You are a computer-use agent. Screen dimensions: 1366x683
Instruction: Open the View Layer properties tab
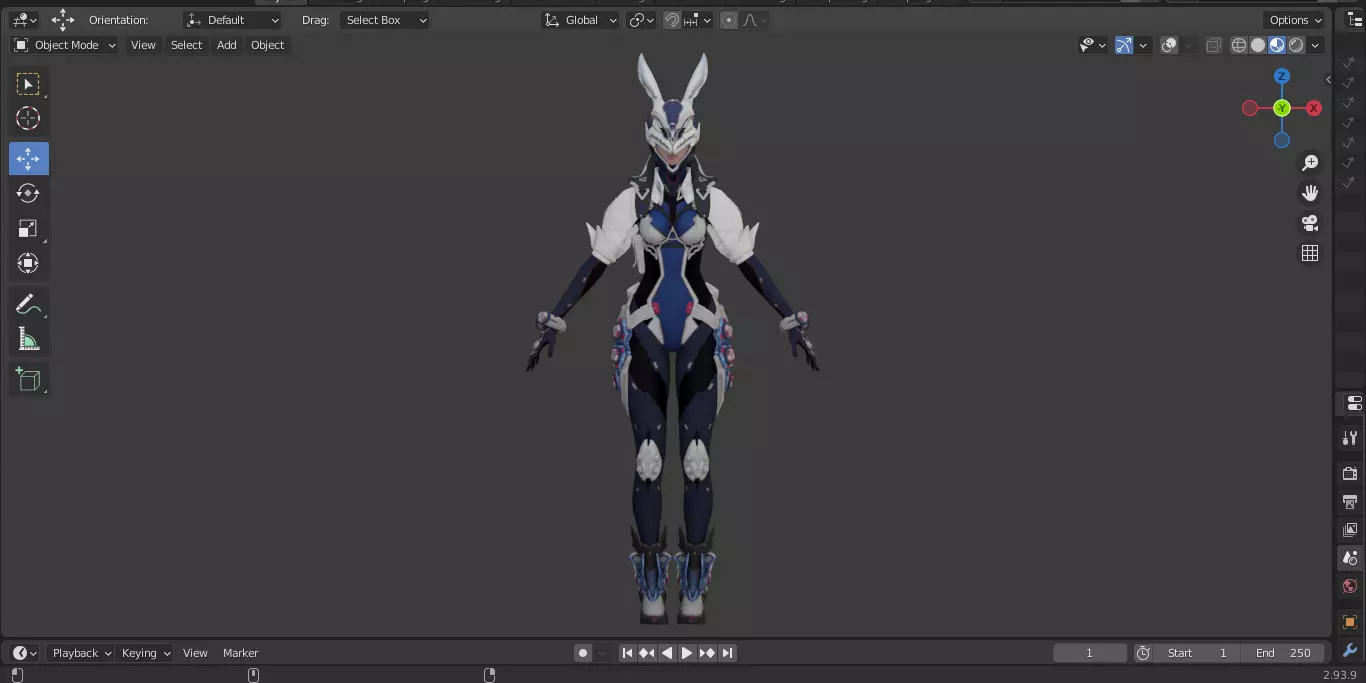pyautogui.click(x=1350, y=529)
